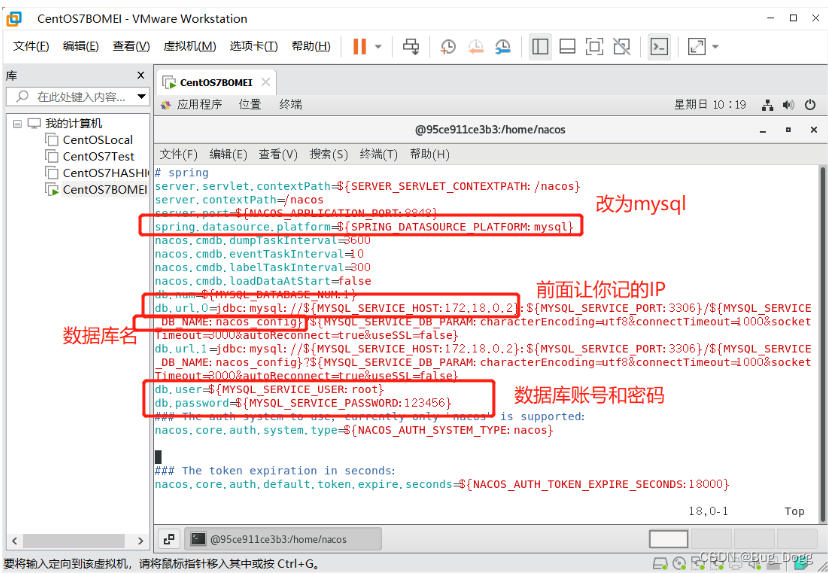Open terminal window 搜索(S) menu
Viewport: 828px width, 574px height.
(x=329, y=154)
